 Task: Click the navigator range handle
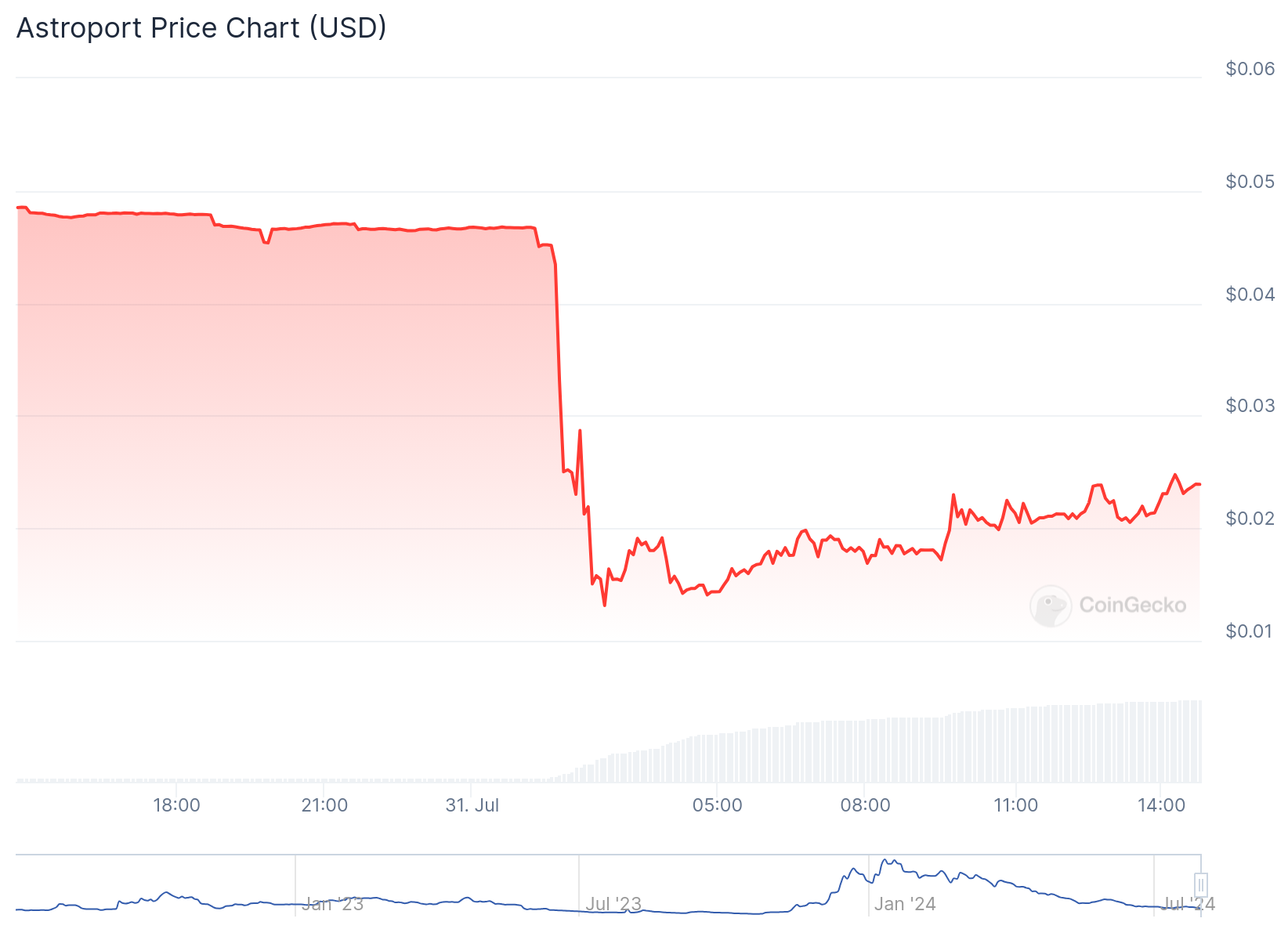[1200, 885]
